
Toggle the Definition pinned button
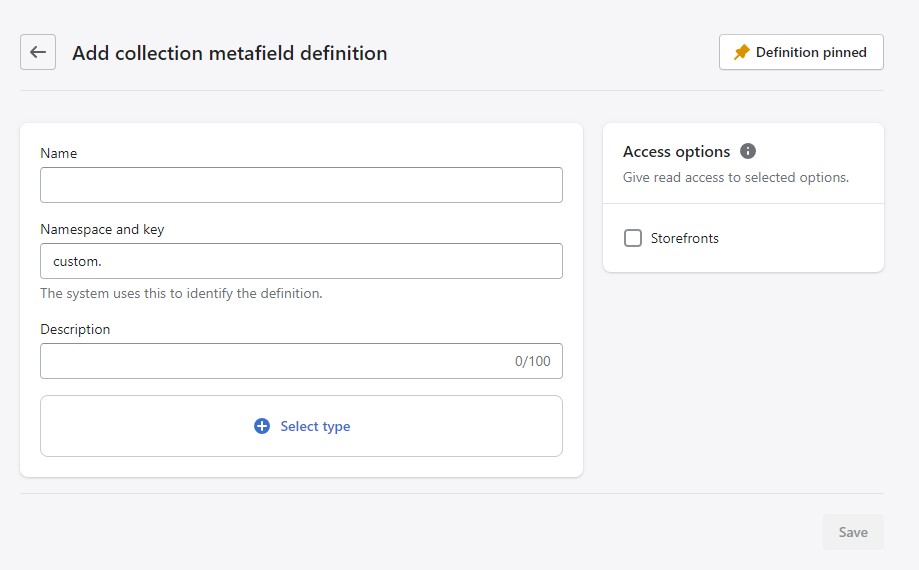pyautogui.click(x=801, y=52)
